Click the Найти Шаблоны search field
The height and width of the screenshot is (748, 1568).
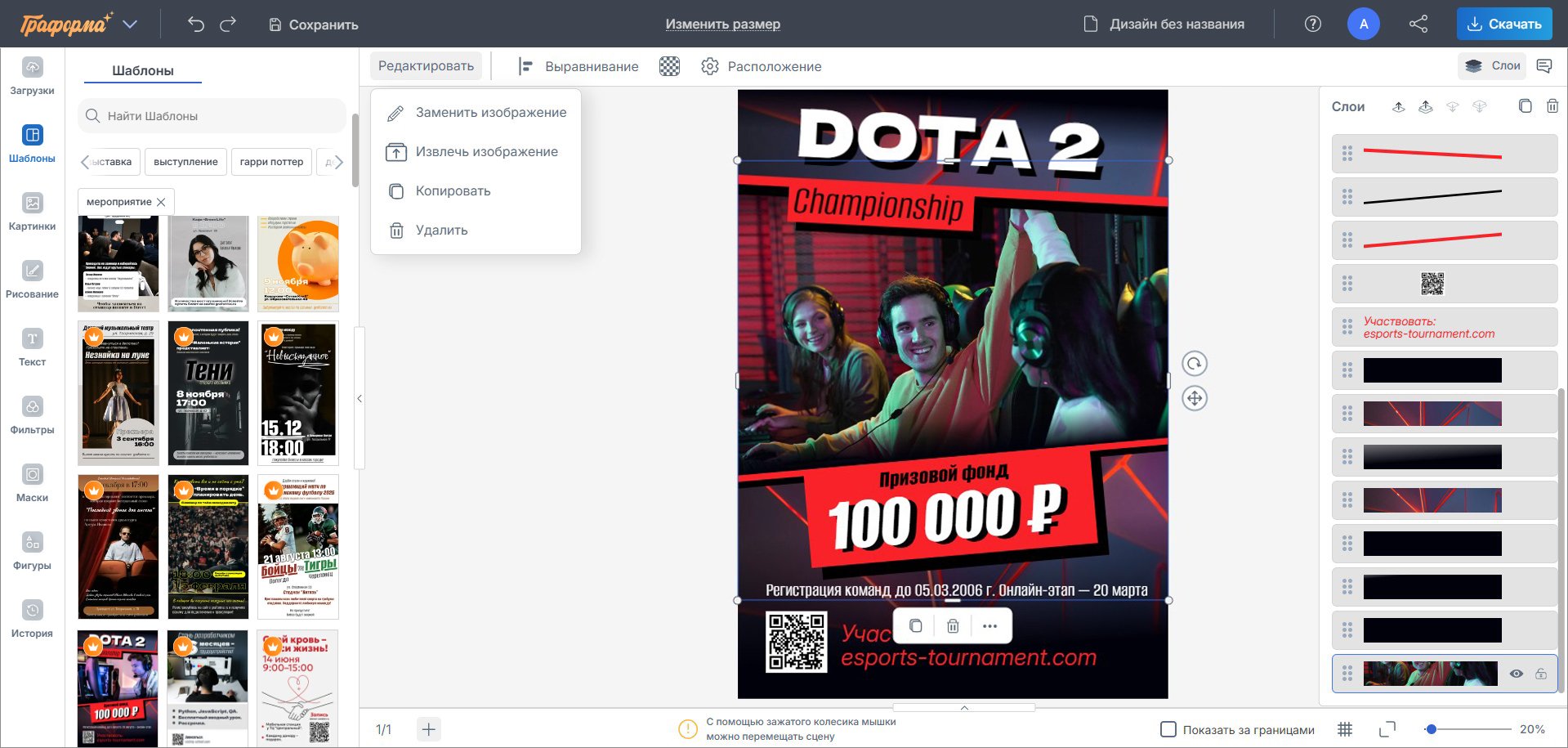[212, 116]
